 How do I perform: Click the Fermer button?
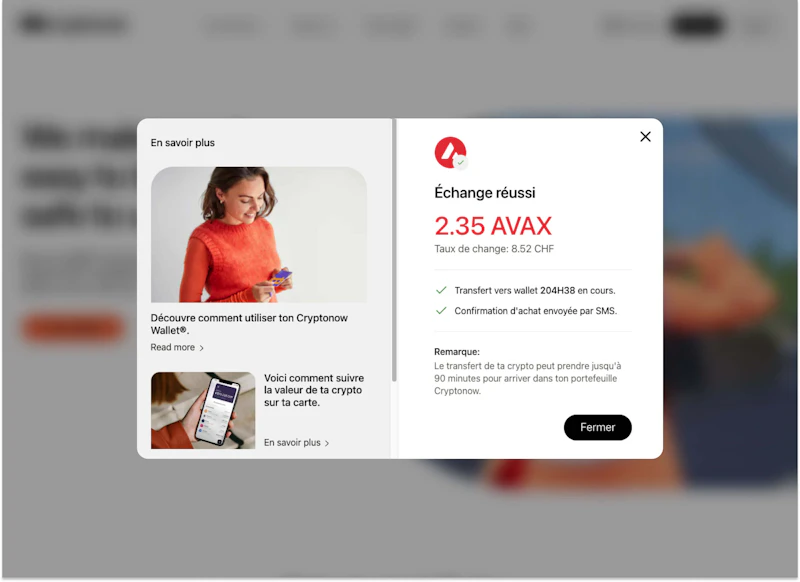click(597, 427)
